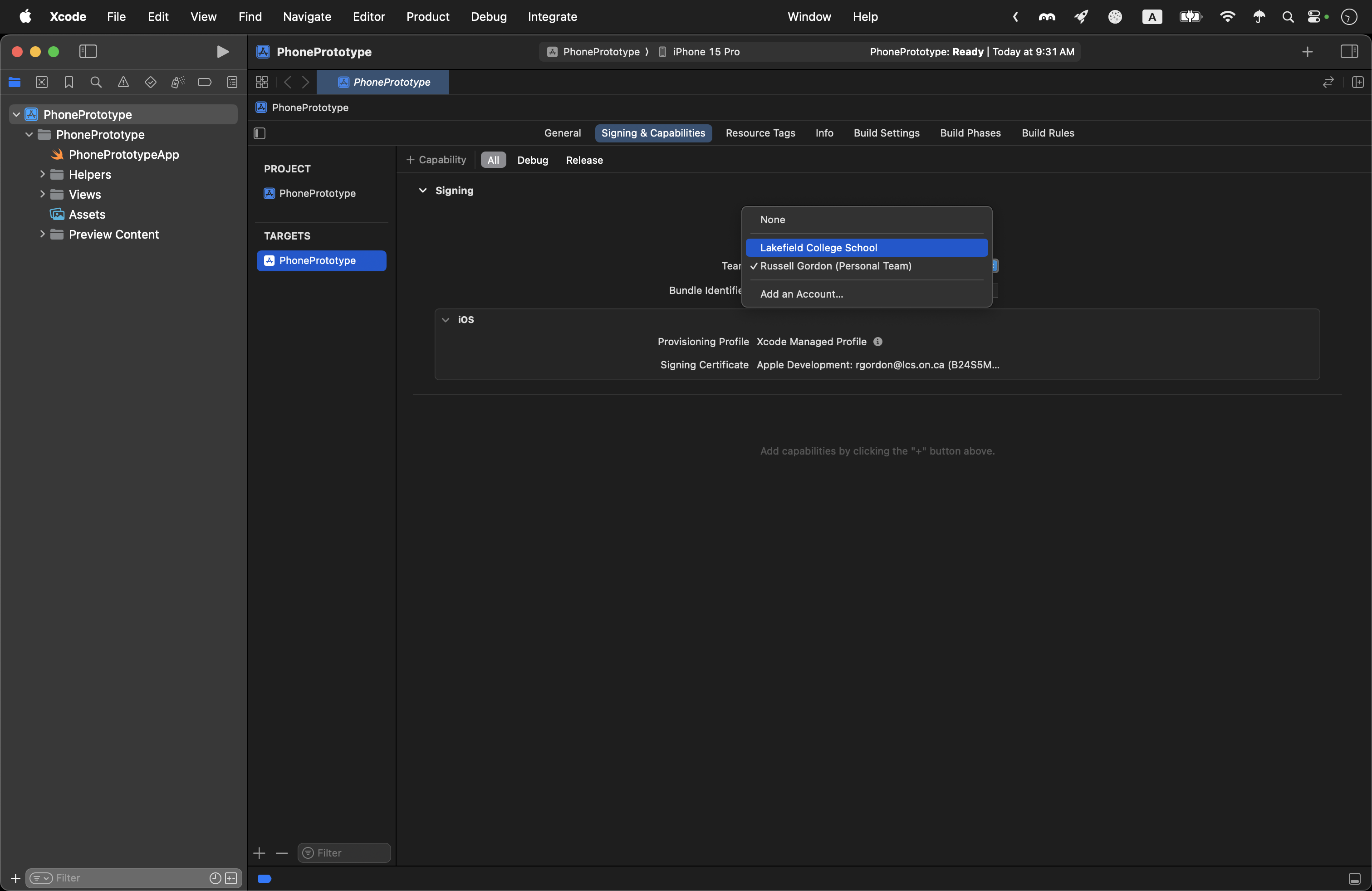Image resolution: width=1372 pixels, height=891 pixels.
Task: Click the Run play button
Action: click(x=222, y=52)
